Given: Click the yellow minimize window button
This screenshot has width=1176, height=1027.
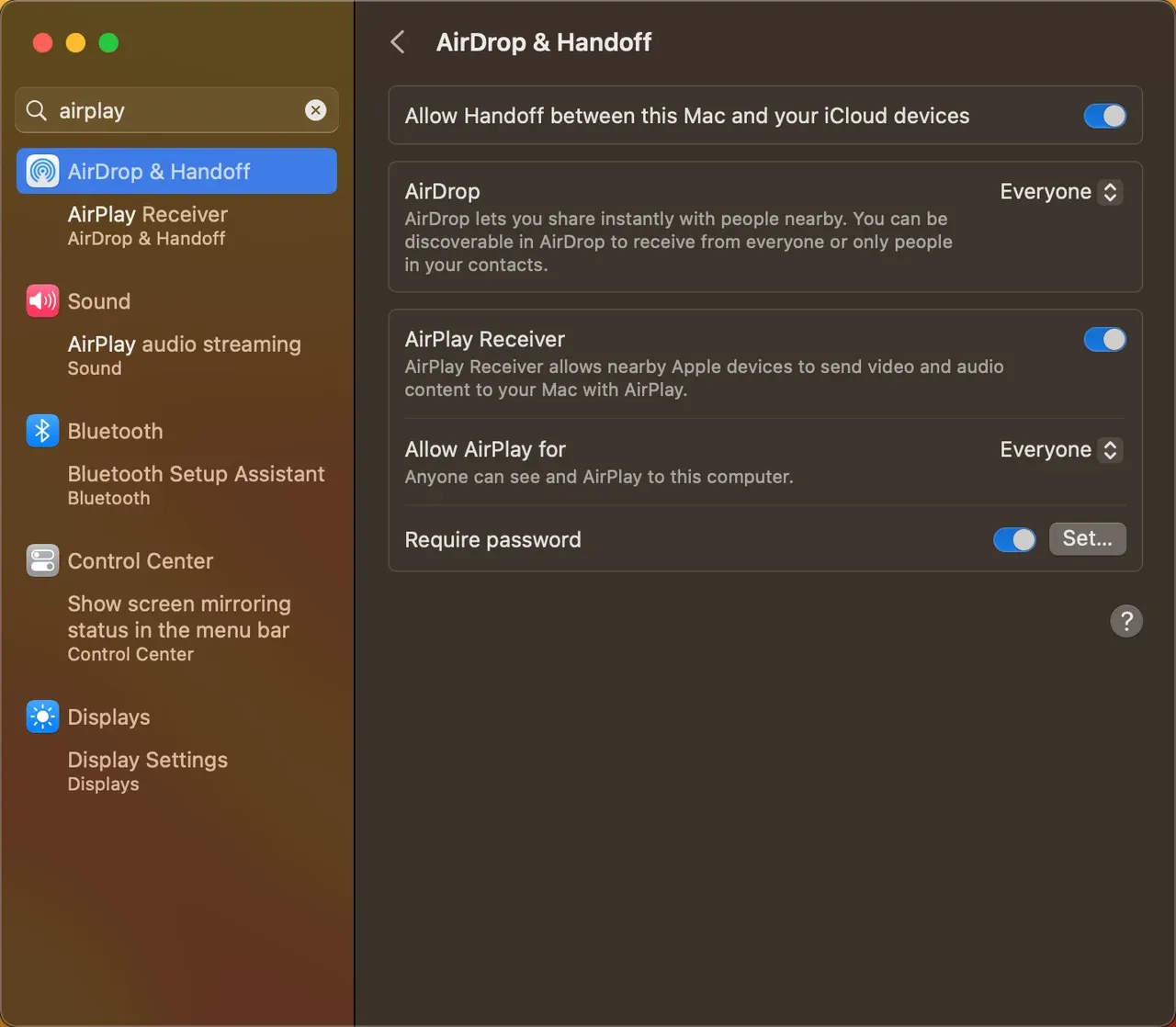Looking at the screenshot, I should [x=75, y=42].
